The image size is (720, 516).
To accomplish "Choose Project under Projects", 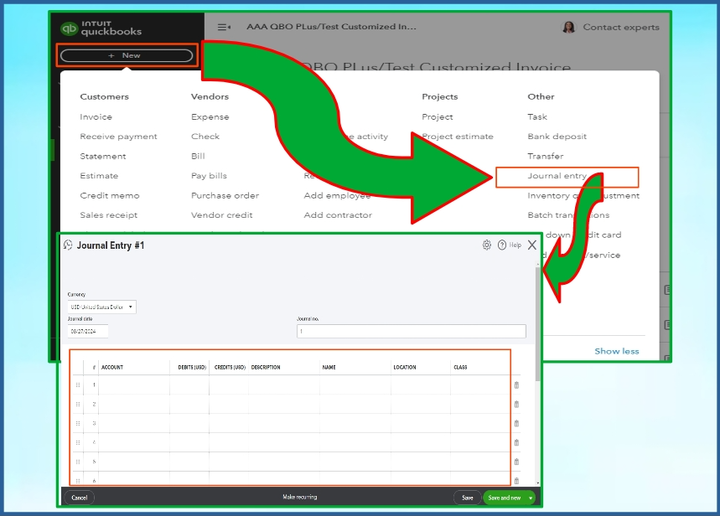I will point(437,117).
